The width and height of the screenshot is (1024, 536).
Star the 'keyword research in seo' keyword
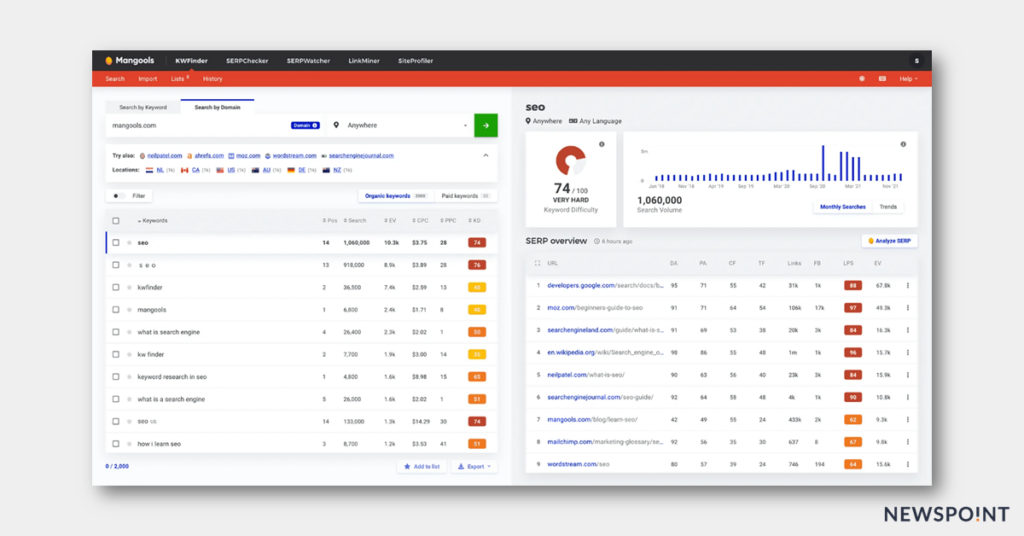[x=129, y=377]
